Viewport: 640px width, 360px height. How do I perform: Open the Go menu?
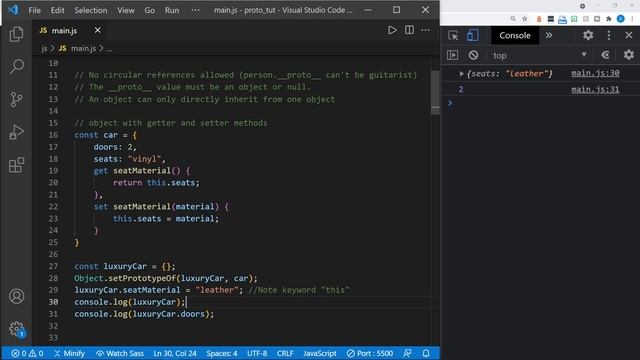[x=149, y=10]
